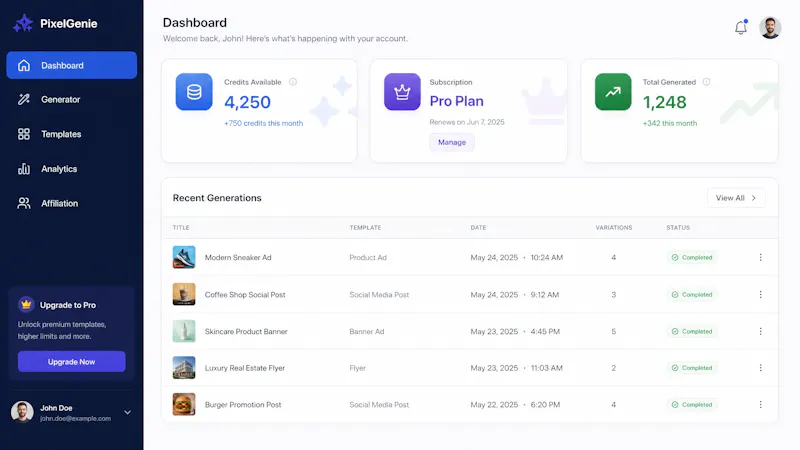Open the options menu for Coffee Shop Social Post
The image size is (800, 450).
point(760,295)
